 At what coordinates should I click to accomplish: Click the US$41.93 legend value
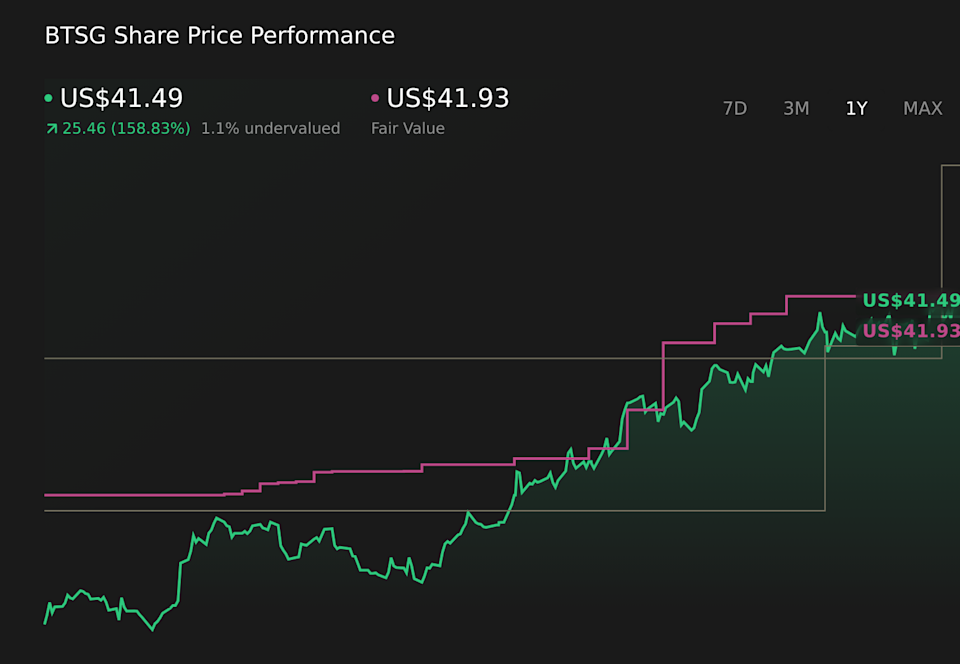point(447,98)
